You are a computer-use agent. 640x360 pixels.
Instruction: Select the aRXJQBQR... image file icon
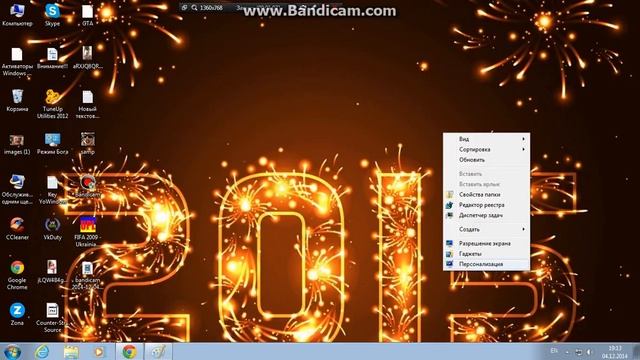click(x=87, y=58)
